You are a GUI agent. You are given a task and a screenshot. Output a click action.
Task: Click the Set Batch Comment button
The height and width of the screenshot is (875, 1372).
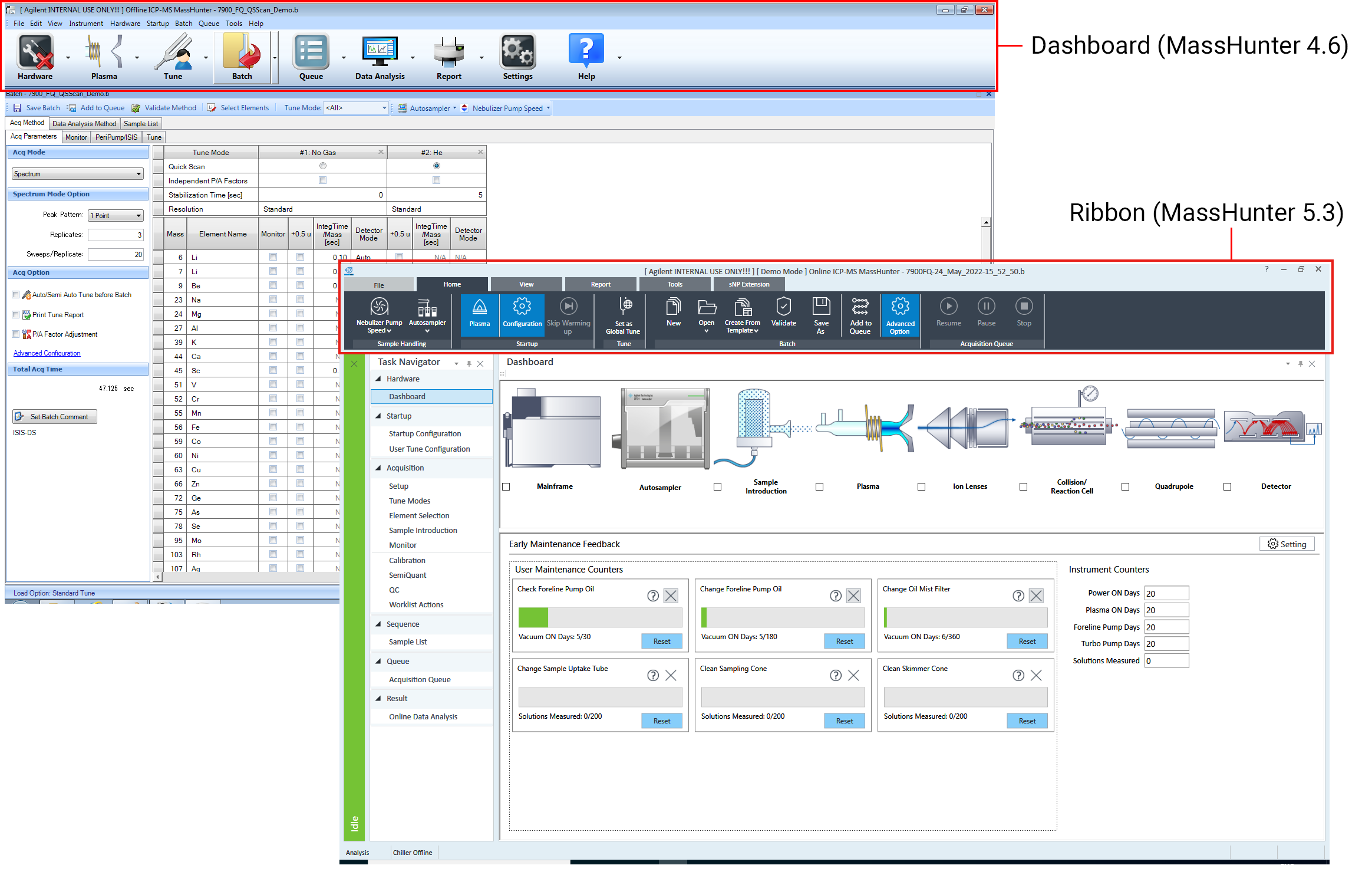[x=55, y=417]
